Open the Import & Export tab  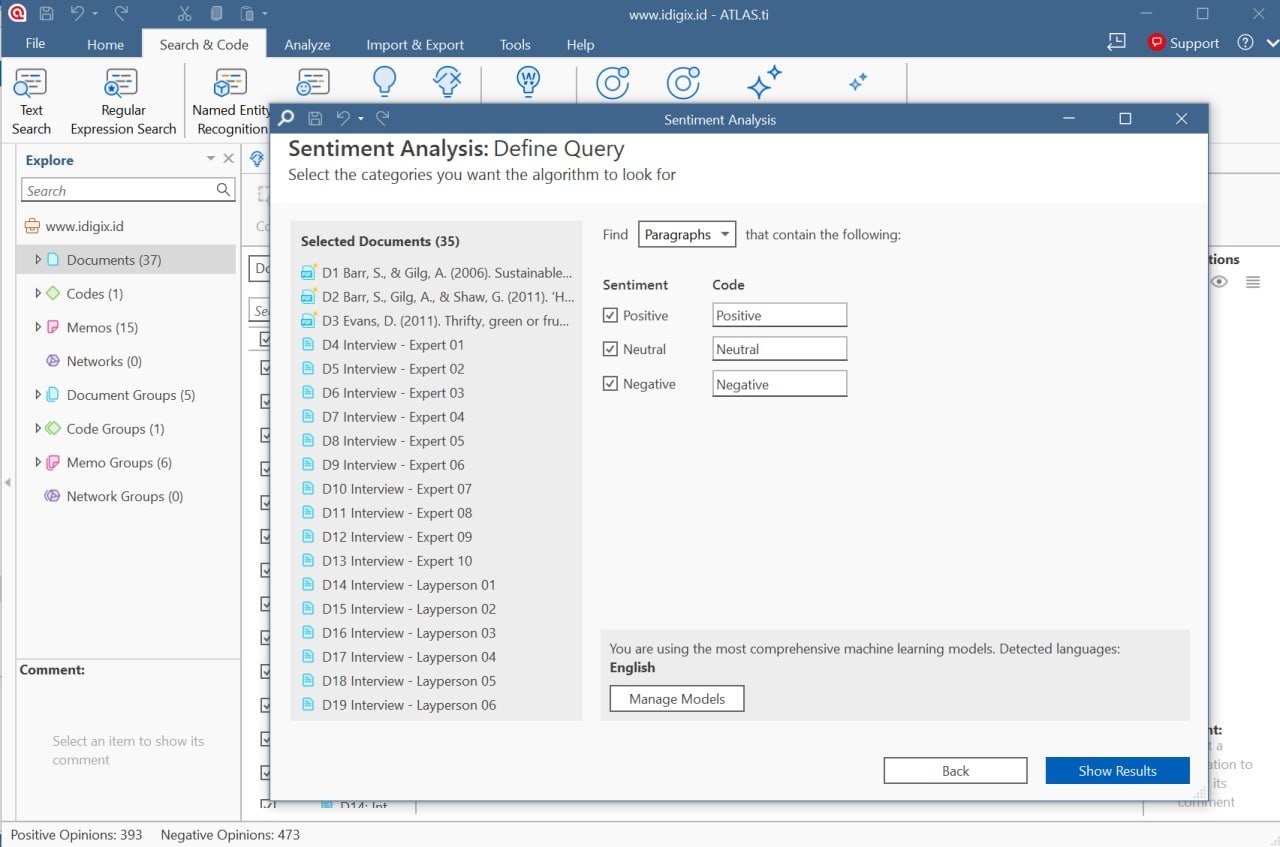coord(415,44)
